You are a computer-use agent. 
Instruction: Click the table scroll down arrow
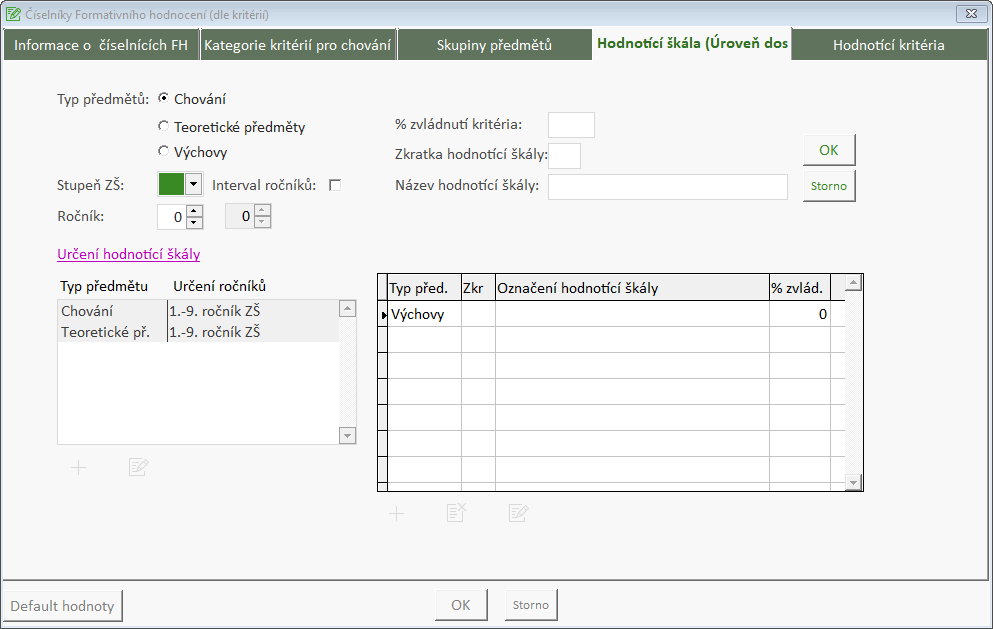coord(853,483)
